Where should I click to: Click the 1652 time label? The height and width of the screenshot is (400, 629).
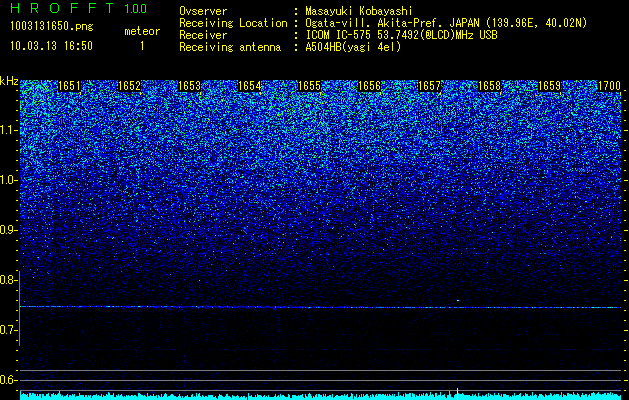129,86
